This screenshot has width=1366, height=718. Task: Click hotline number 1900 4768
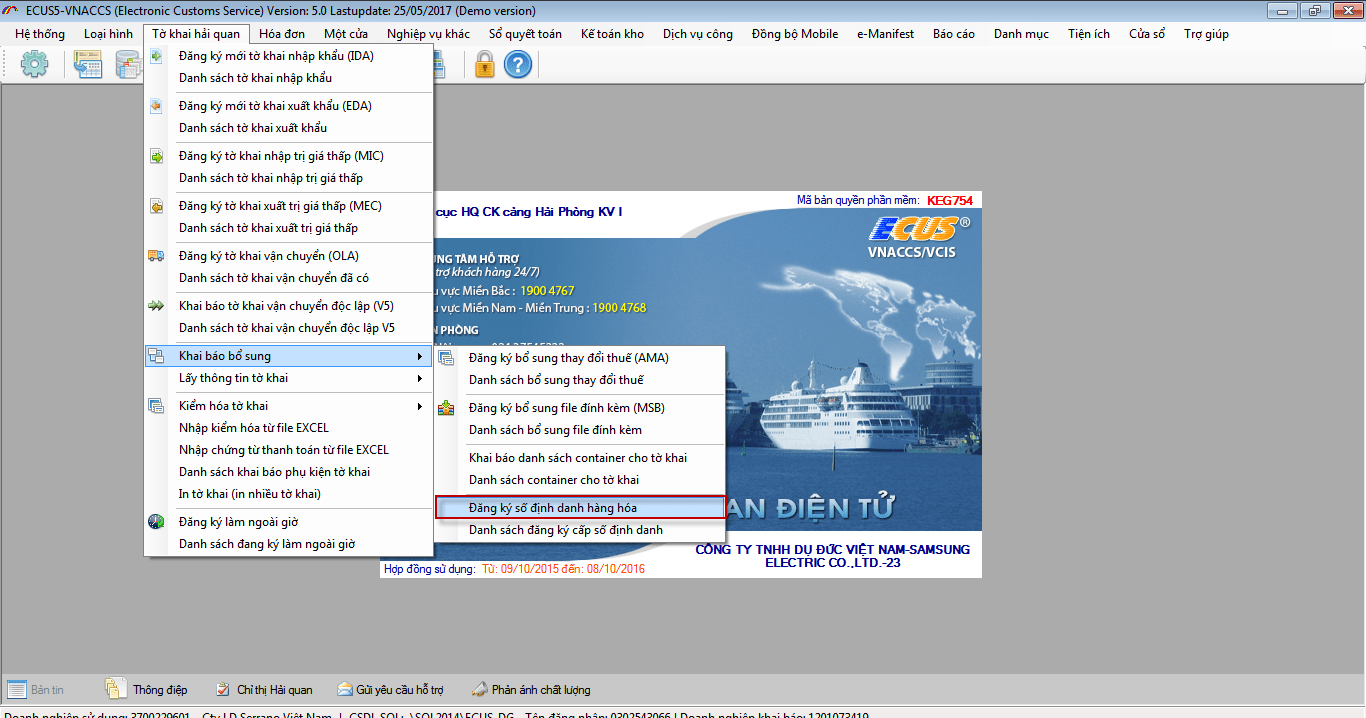pyautogui.click(x=619, y=308)
